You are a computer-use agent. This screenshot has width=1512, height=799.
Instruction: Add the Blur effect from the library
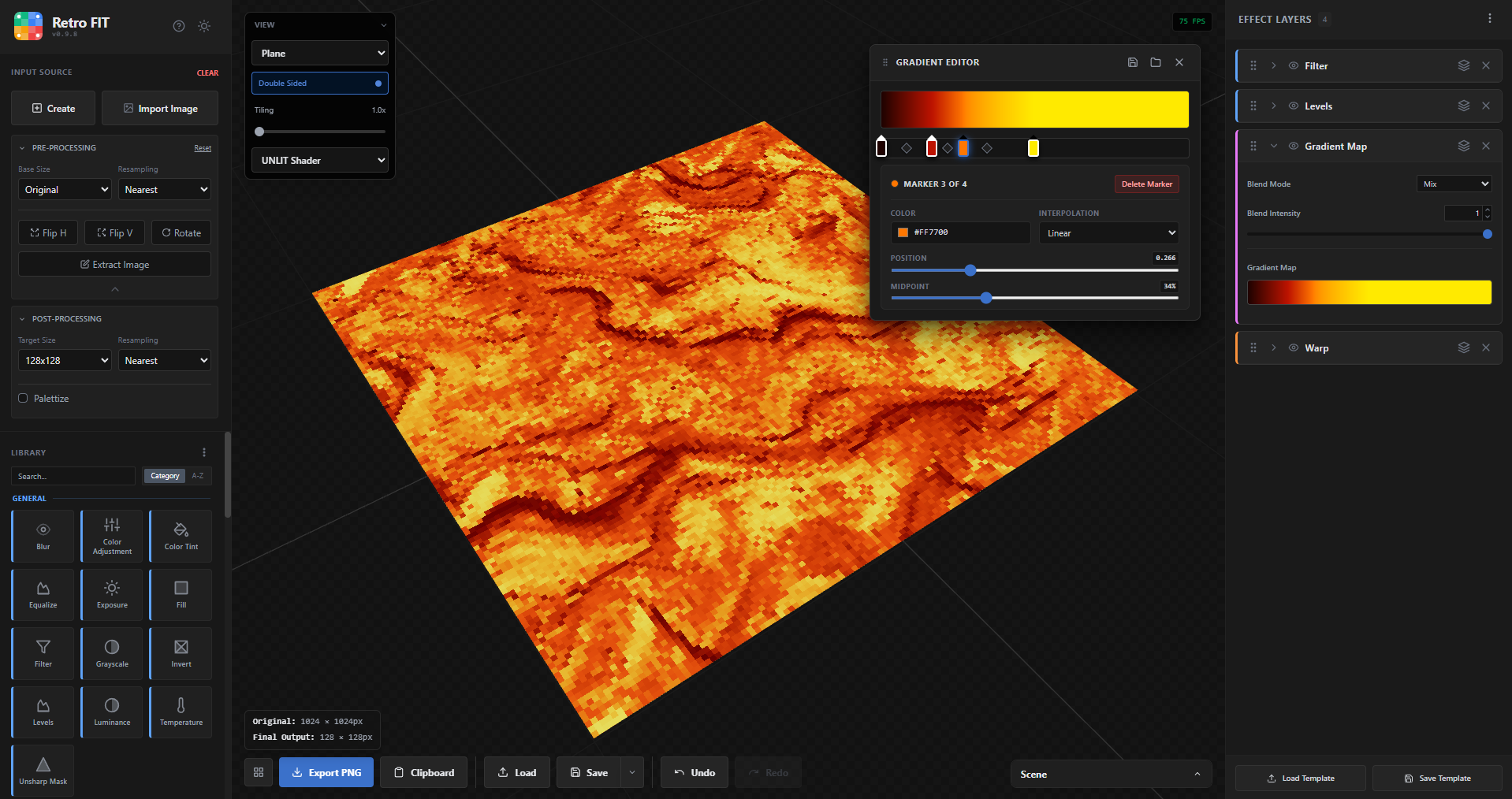coord(43,536)
